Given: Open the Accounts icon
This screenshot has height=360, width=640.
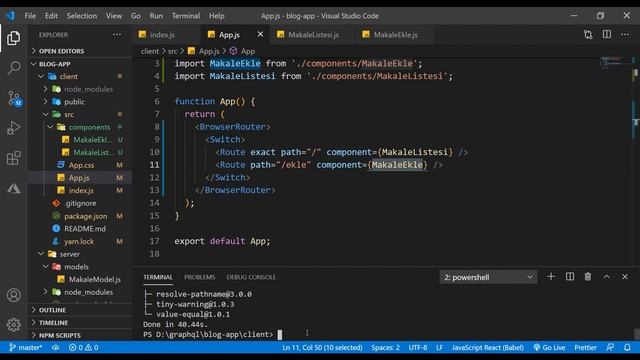Looking at the screenshot, I should pos(13,295).
